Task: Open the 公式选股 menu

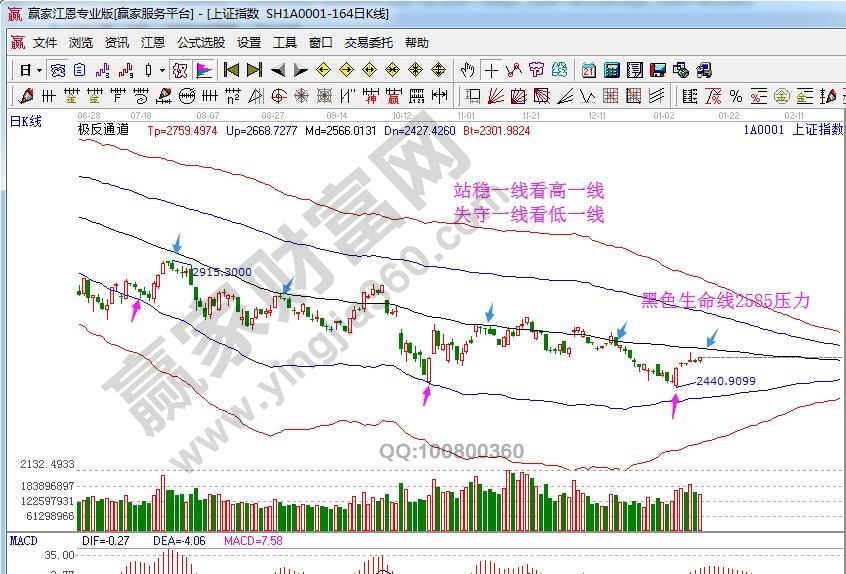Action: [x=200, y=43]
